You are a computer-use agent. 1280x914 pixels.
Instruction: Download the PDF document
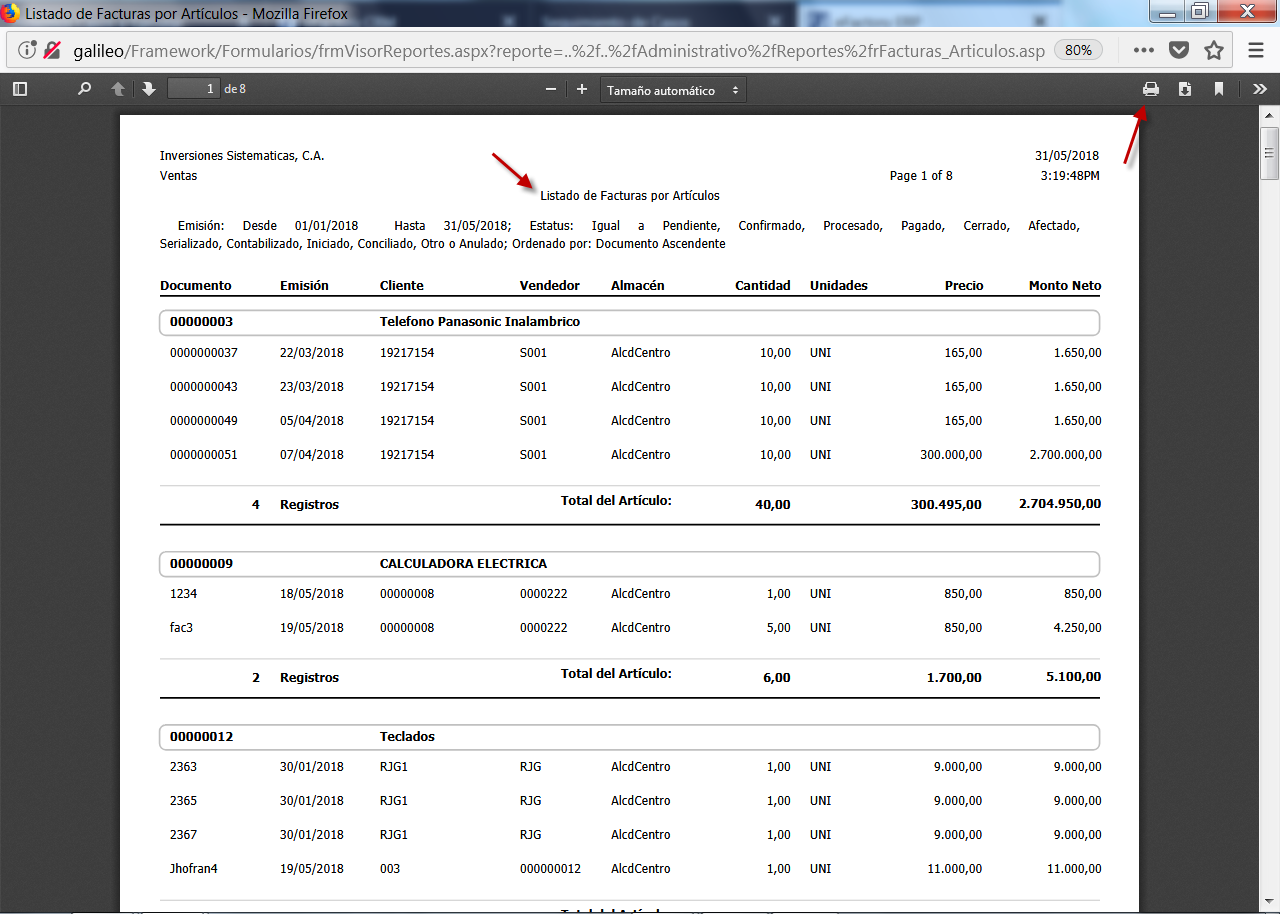click(1185, 89)
